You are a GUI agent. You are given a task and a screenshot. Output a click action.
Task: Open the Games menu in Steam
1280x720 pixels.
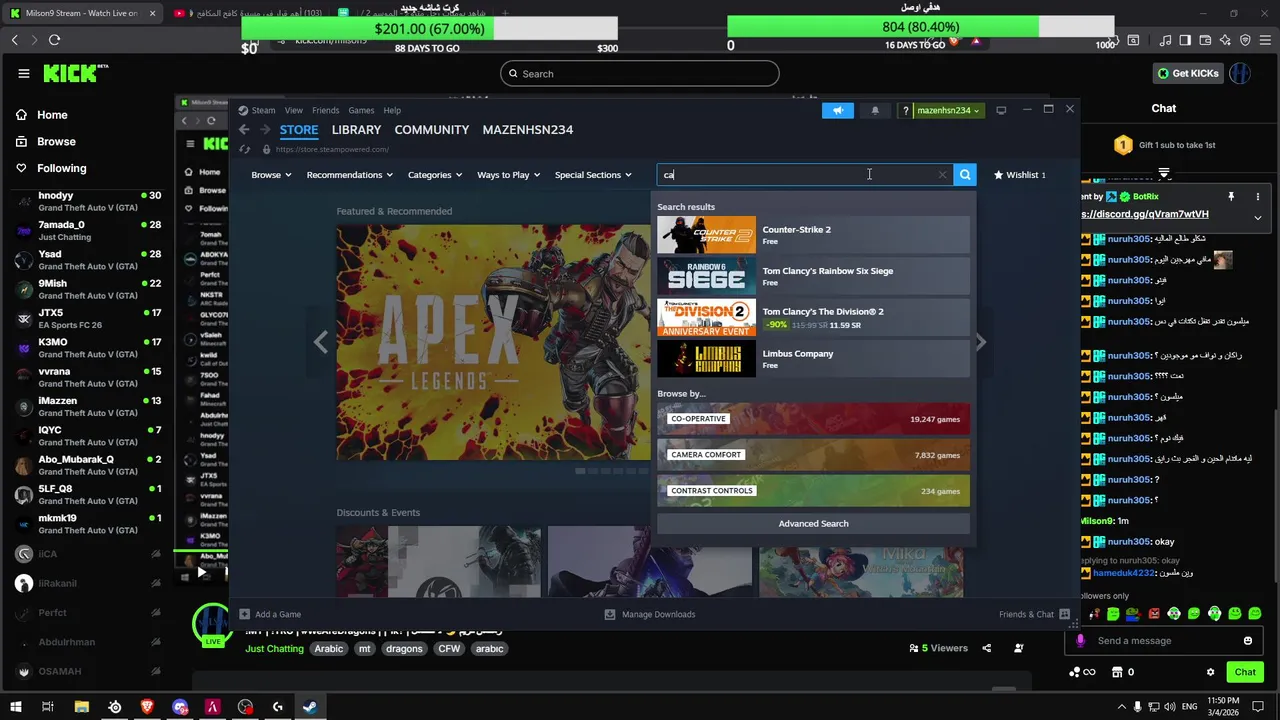[x=361, y=111]
